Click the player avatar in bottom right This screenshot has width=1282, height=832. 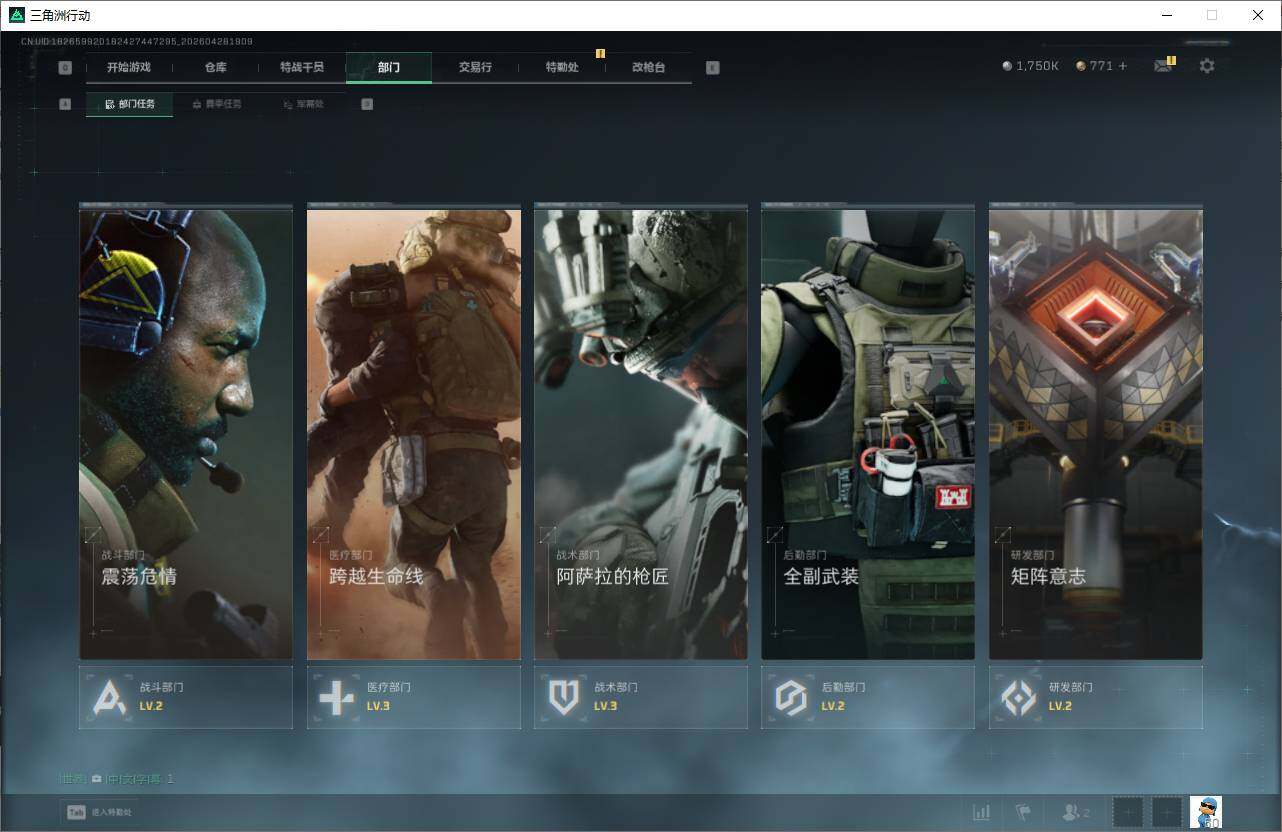[x=1205, y=812]
